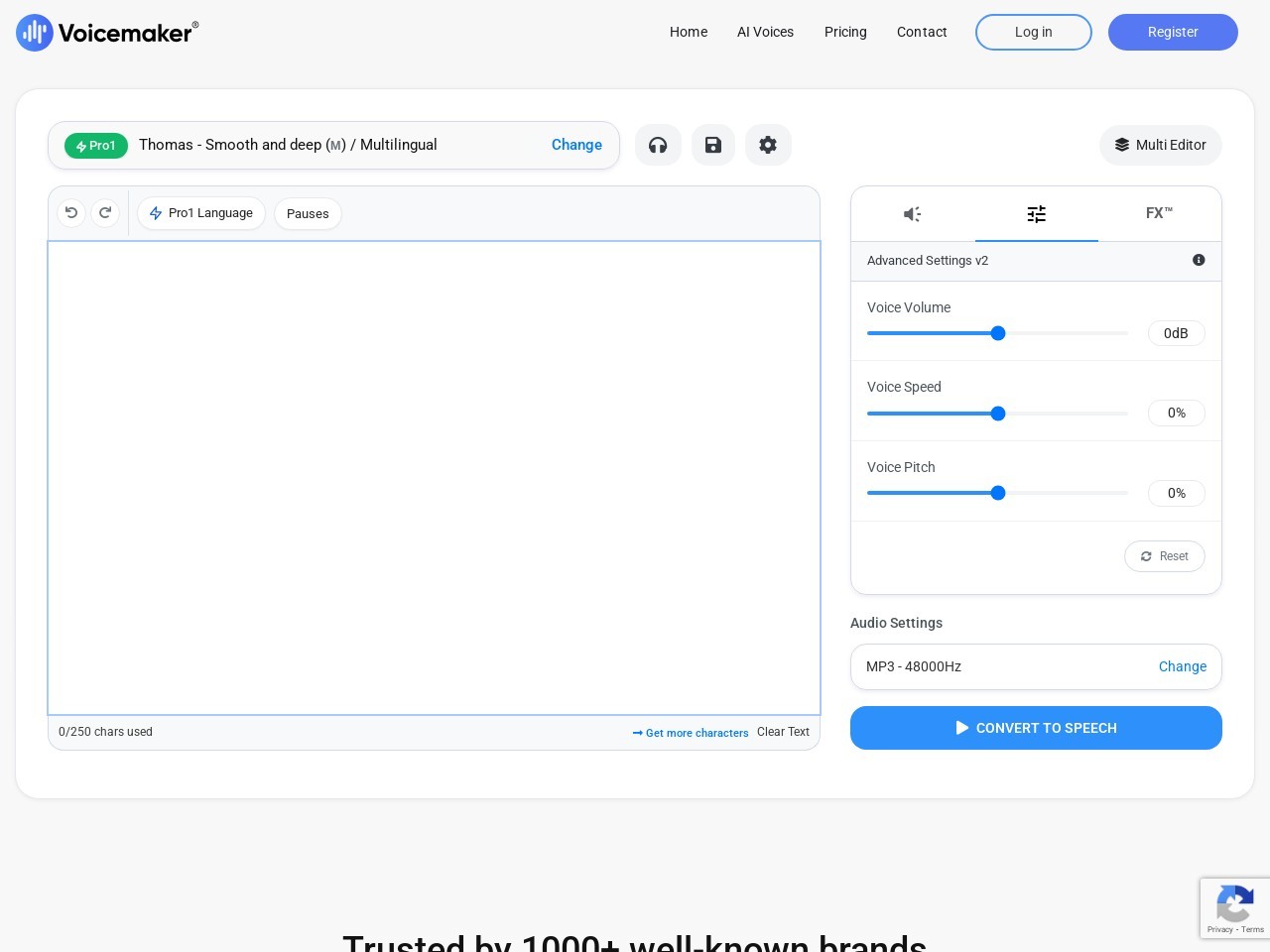
Task: Open the FX tab
Action: [1159, 213]
